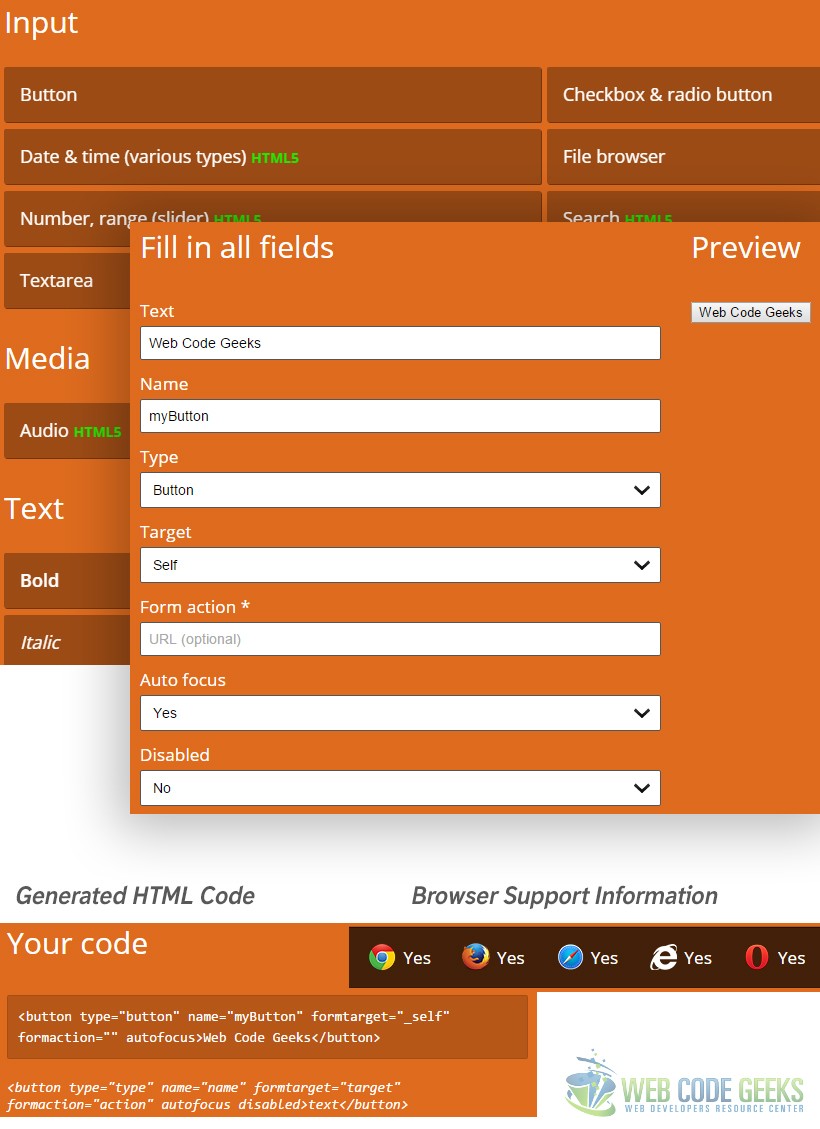820x1129 pixels.
Task: Open the Target dropdown showing Self
Action: pos(400,565)
